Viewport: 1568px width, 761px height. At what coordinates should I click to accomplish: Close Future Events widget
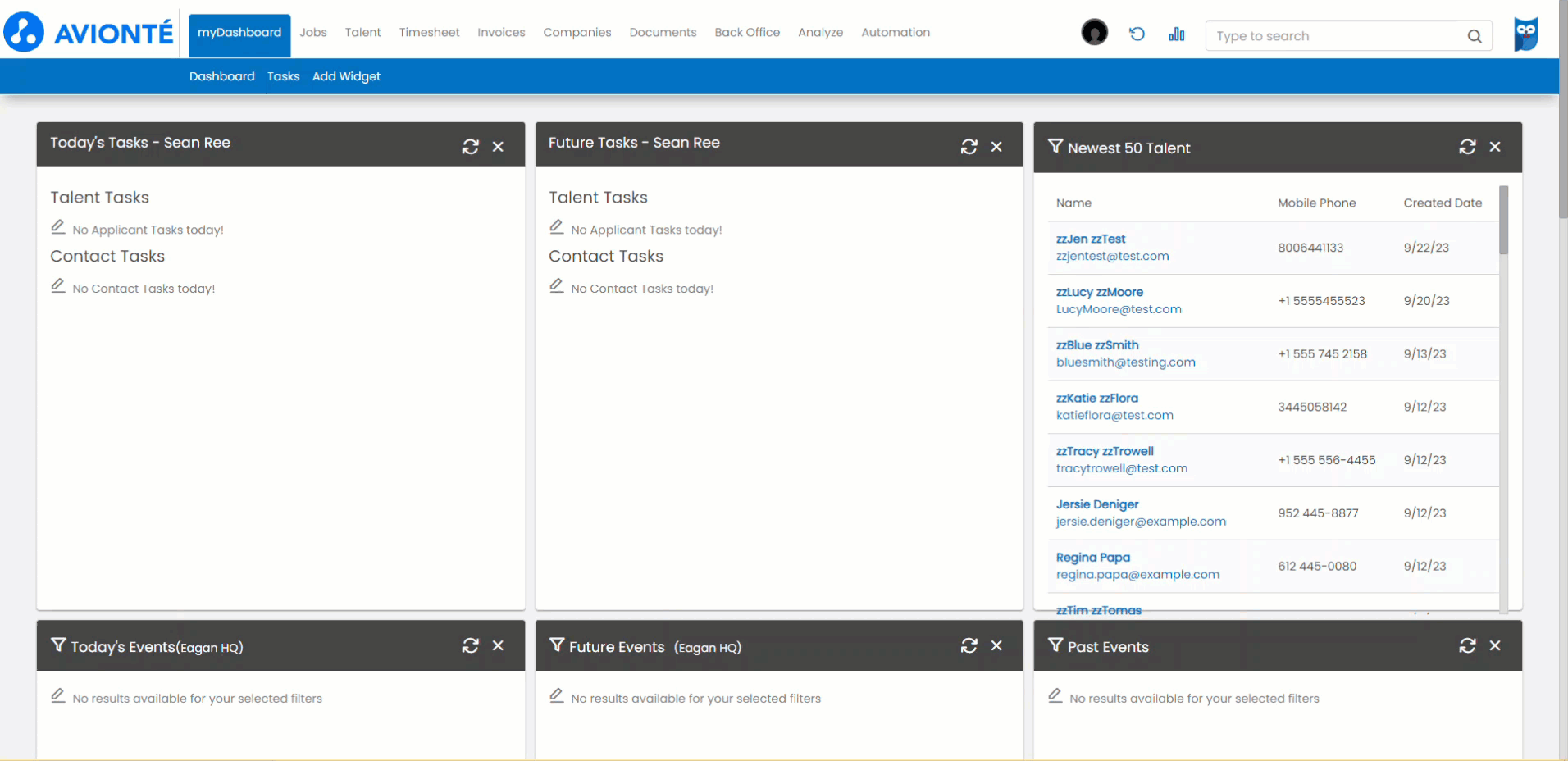tap(996, 646)
